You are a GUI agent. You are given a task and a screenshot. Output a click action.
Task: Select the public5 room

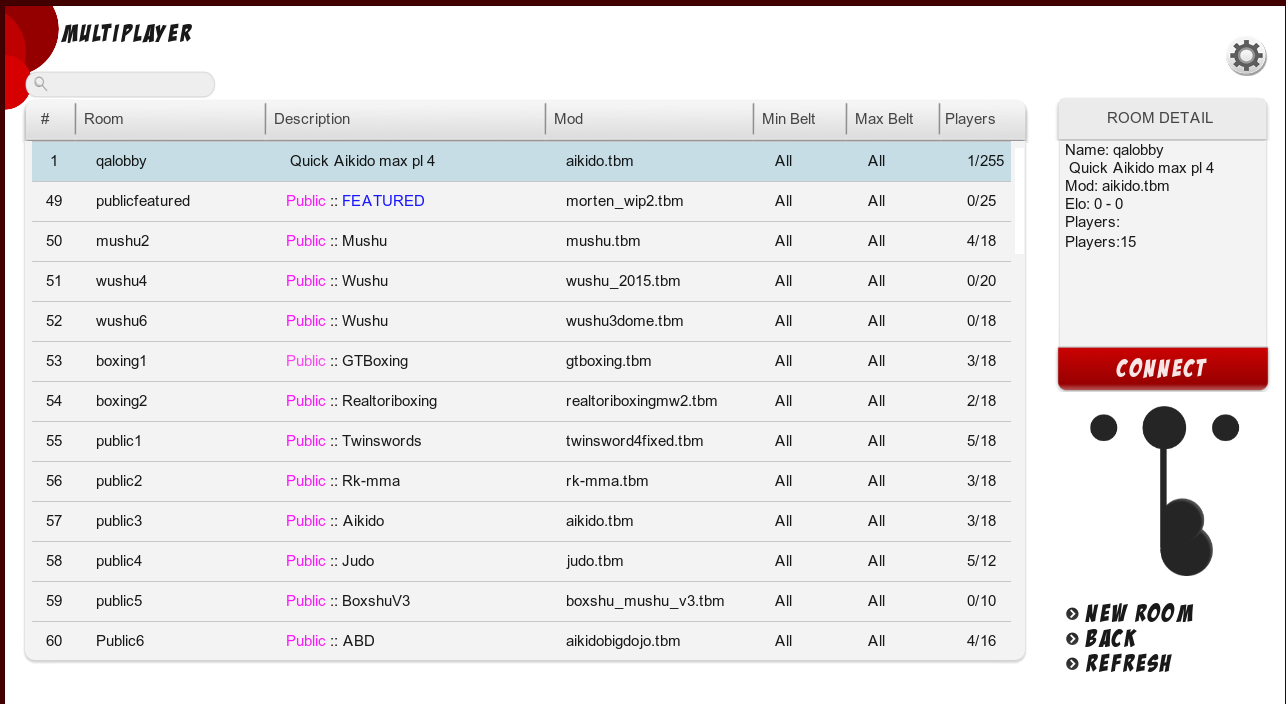(521, 601)
